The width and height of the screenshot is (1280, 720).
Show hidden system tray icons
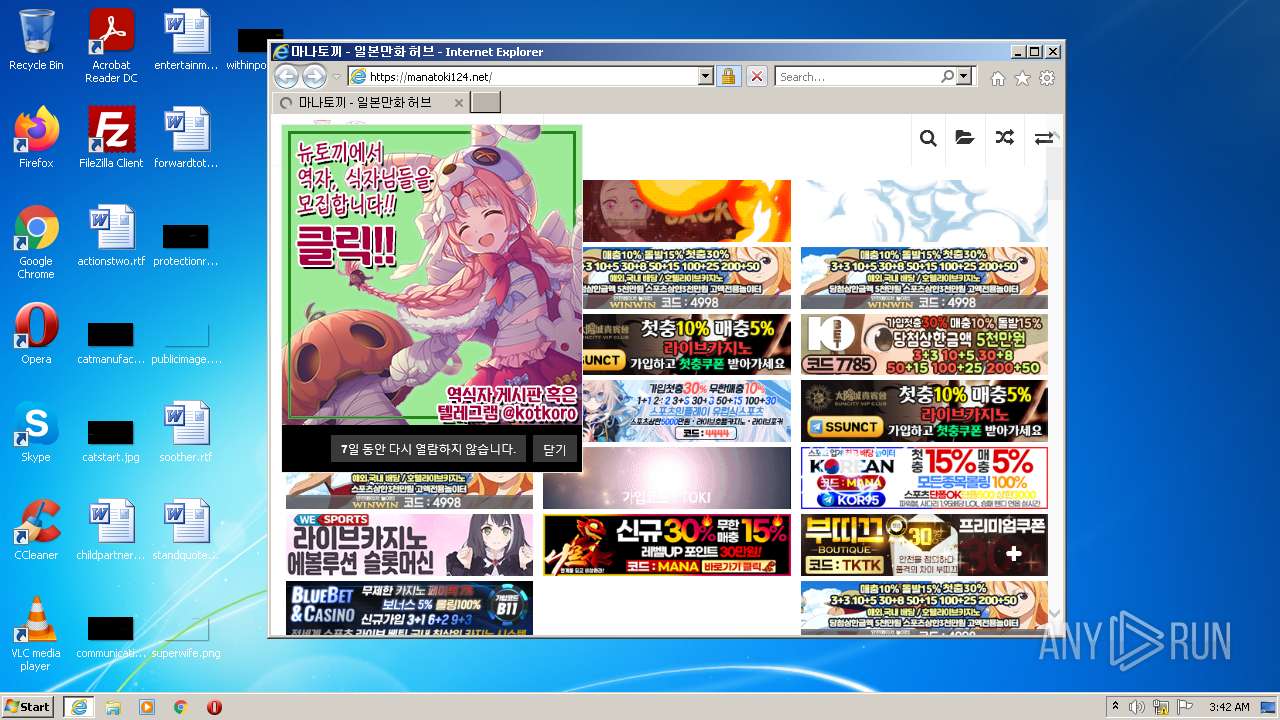point(1115,707)
